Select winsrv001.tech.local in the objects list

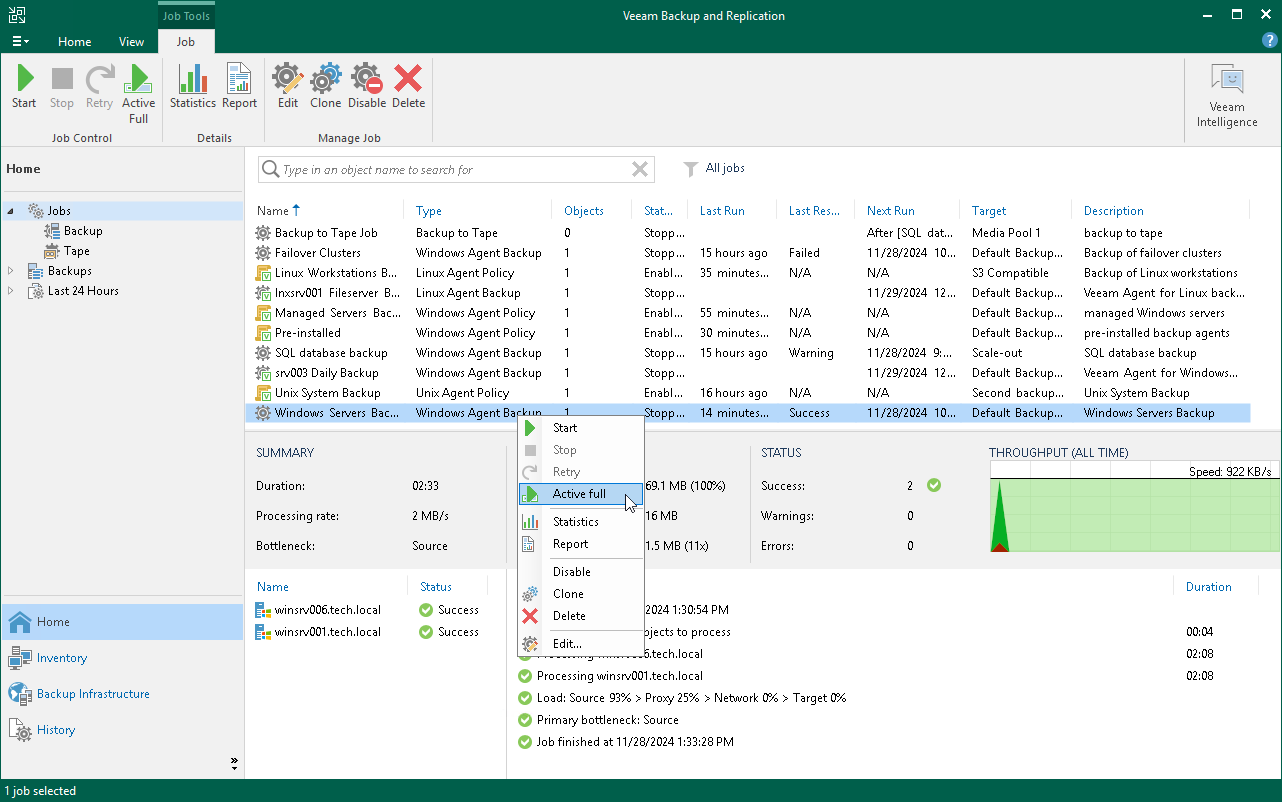[x=328, y=632]
